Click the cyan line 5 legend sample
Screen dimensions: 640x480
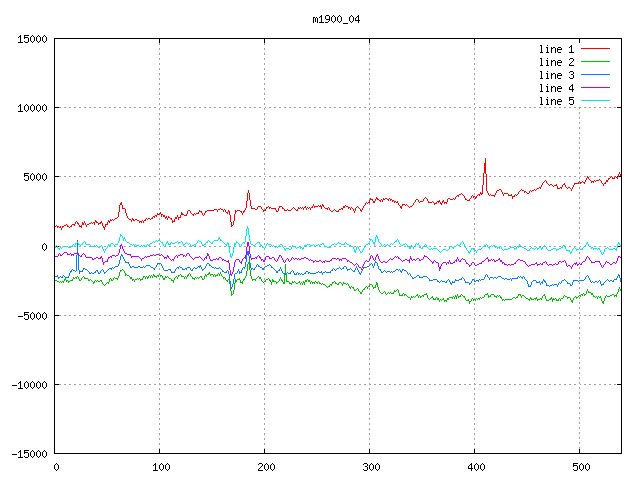595,100
